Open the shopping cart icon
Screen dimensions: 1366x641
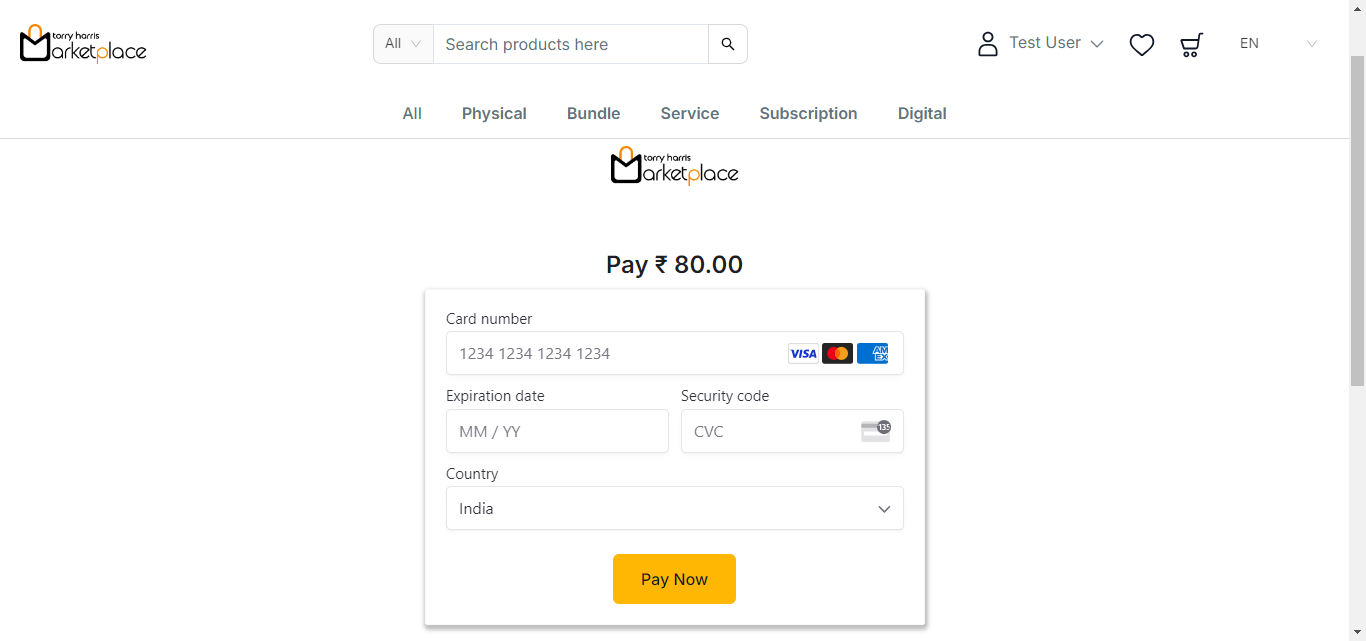coord(1191,44)
